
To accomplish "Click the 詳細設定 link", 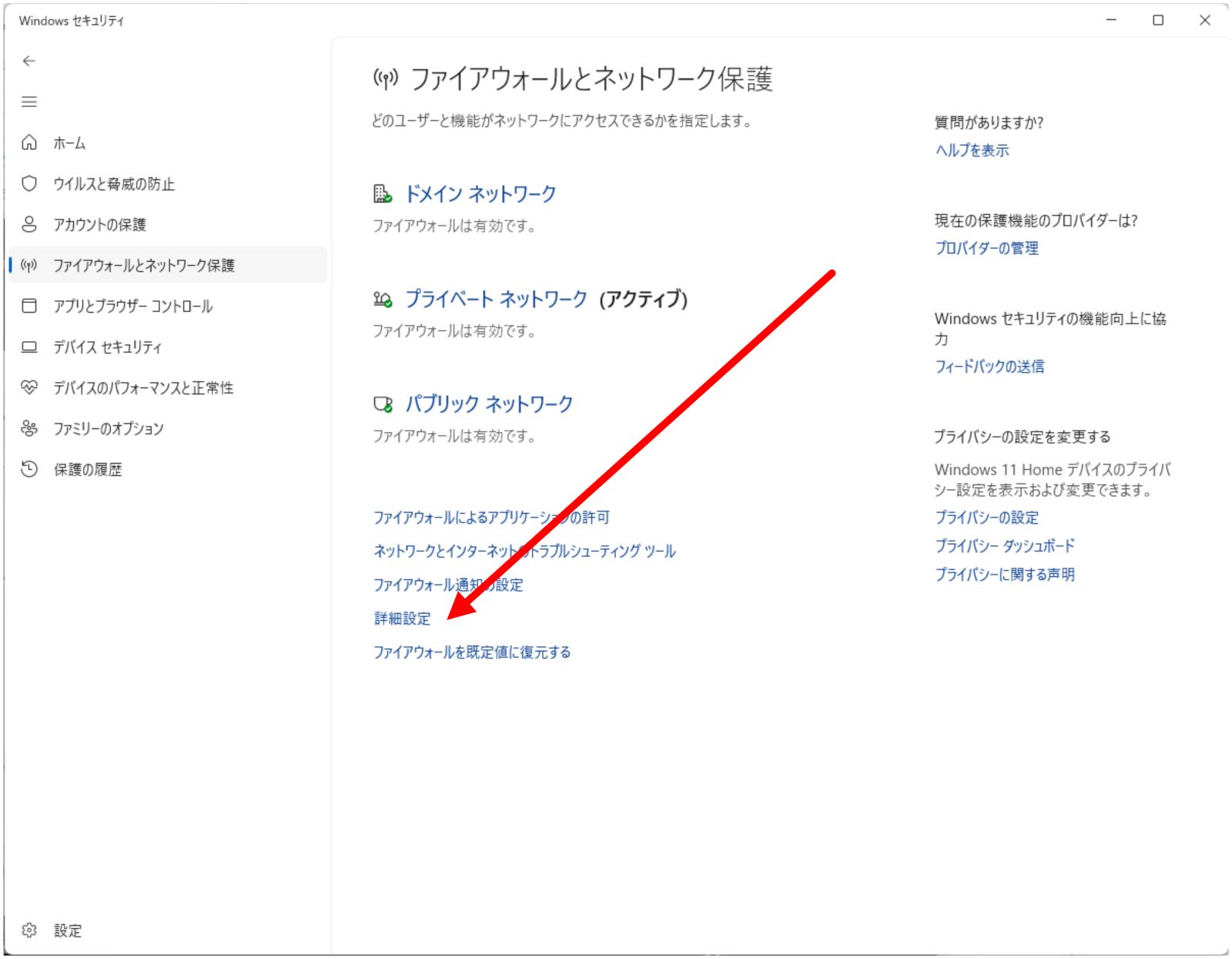I will point(402,619).
